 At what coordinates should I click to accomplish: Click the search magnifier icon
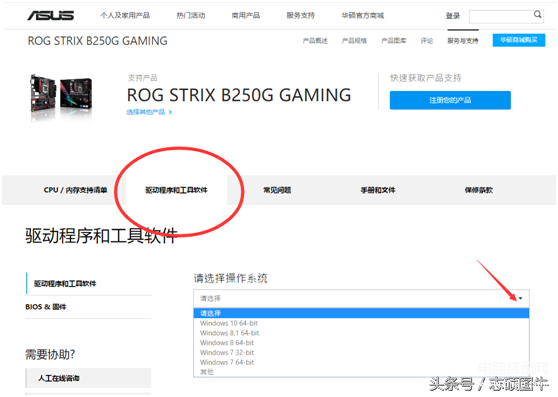[x=537, y=15]
